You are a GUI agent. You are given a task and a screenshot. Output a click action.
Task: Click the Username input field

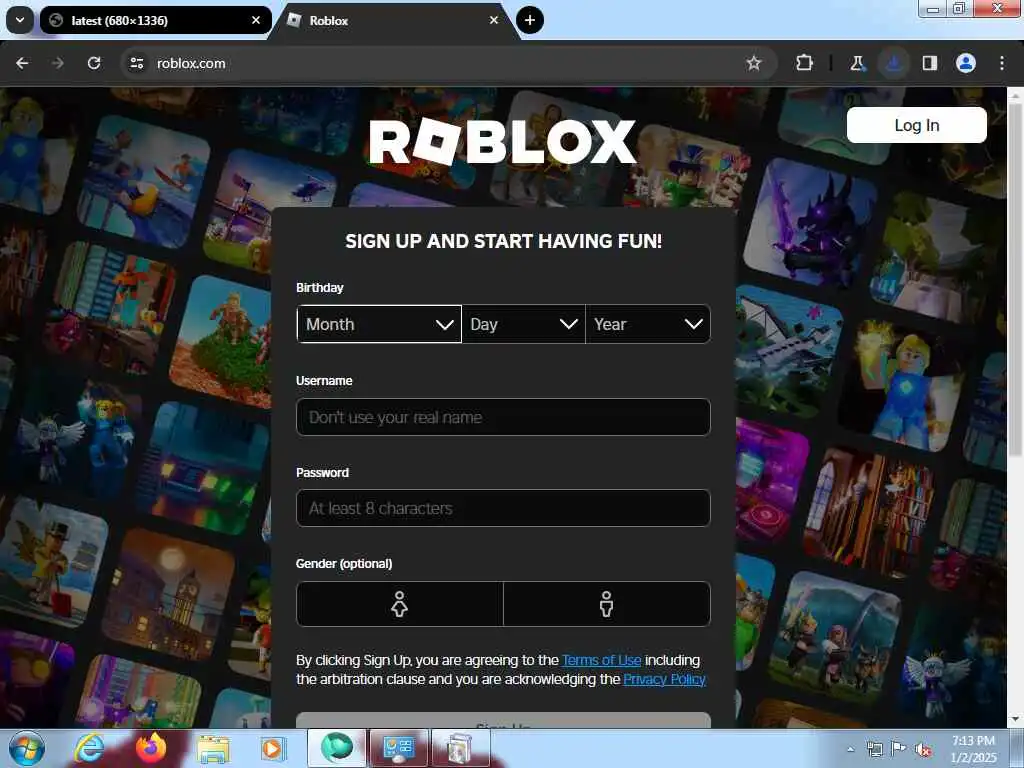point(503,417)
